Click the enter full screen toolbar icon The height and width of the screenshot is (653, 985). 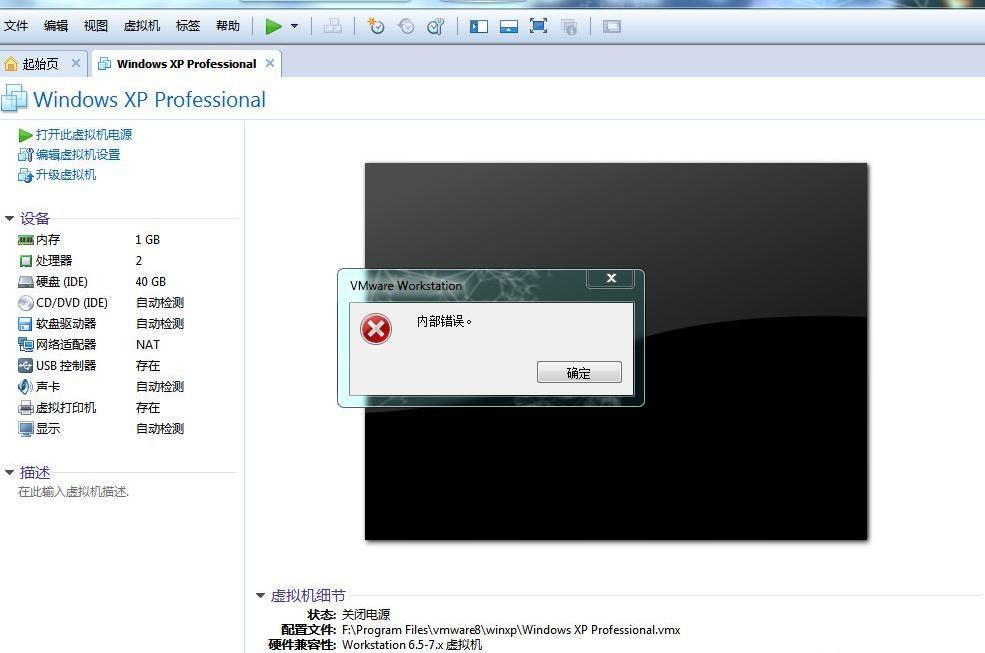(x=538, y=27)
